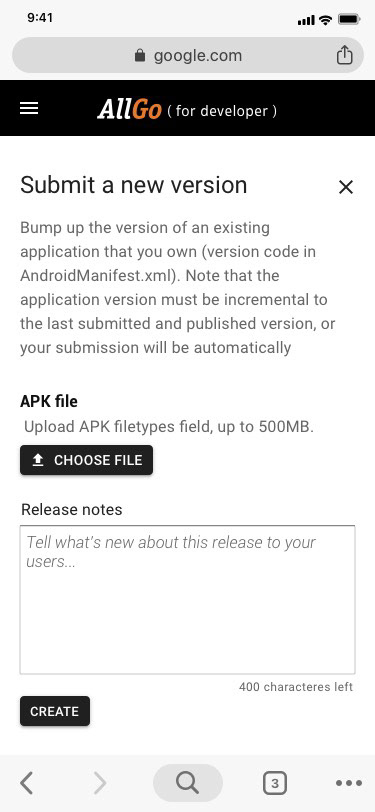This screenshot has height=812, width=375.
Task: Click the '400 characteres left' counter
Action: click(x=296, y=687)
